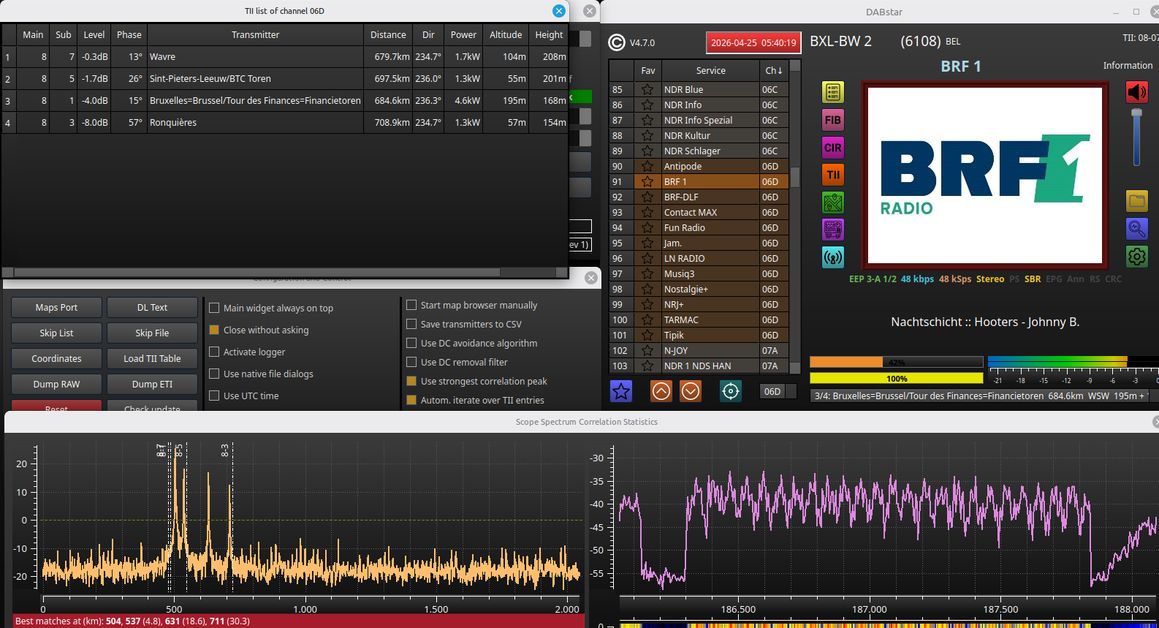Click the cyan antenna broadcast icon
This screenshot has height=628, width=1159.
coord(833,257)
